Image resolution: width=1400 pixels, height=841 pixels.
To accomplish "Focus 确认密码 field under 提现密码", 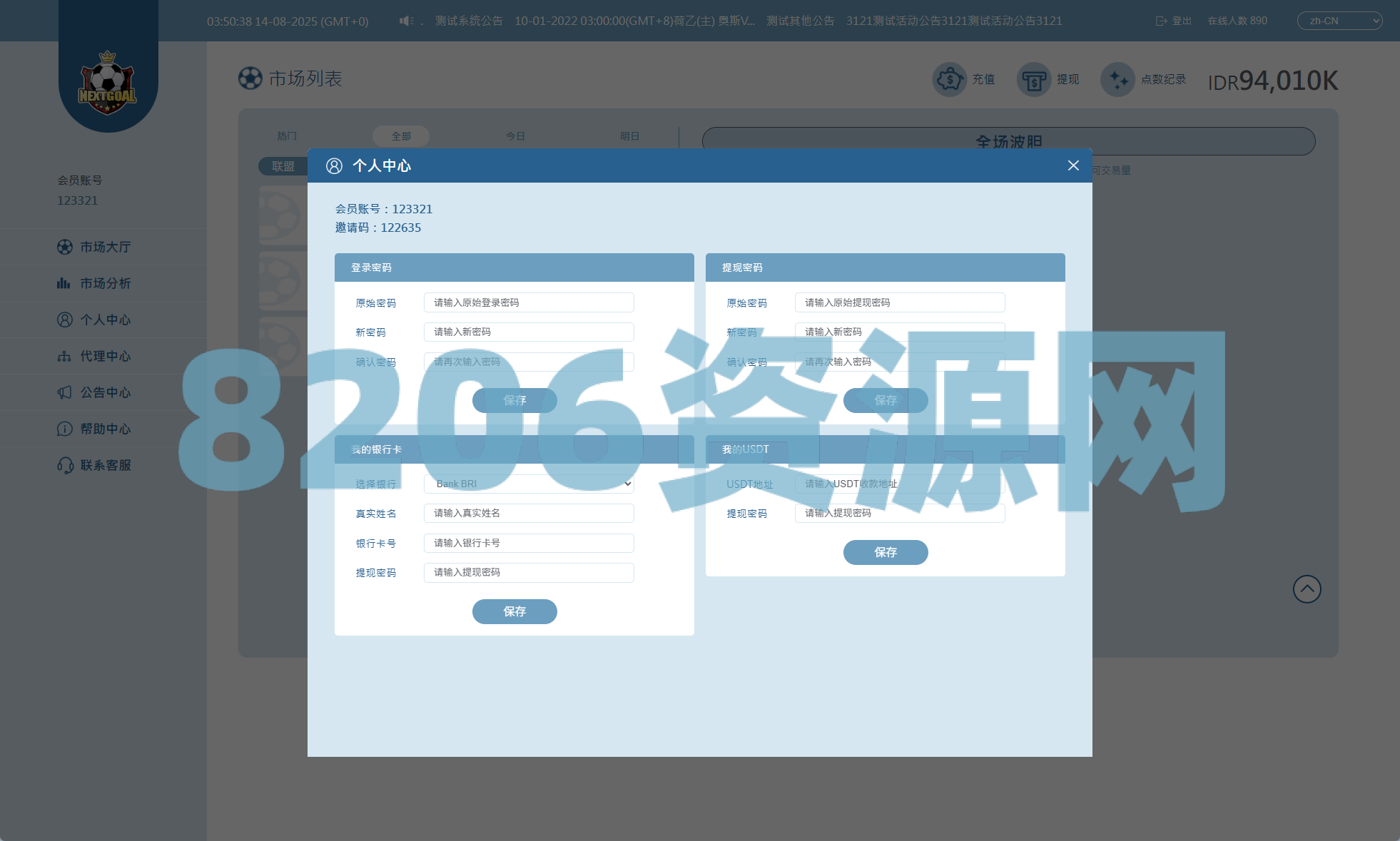I will (x=900, y=362).
